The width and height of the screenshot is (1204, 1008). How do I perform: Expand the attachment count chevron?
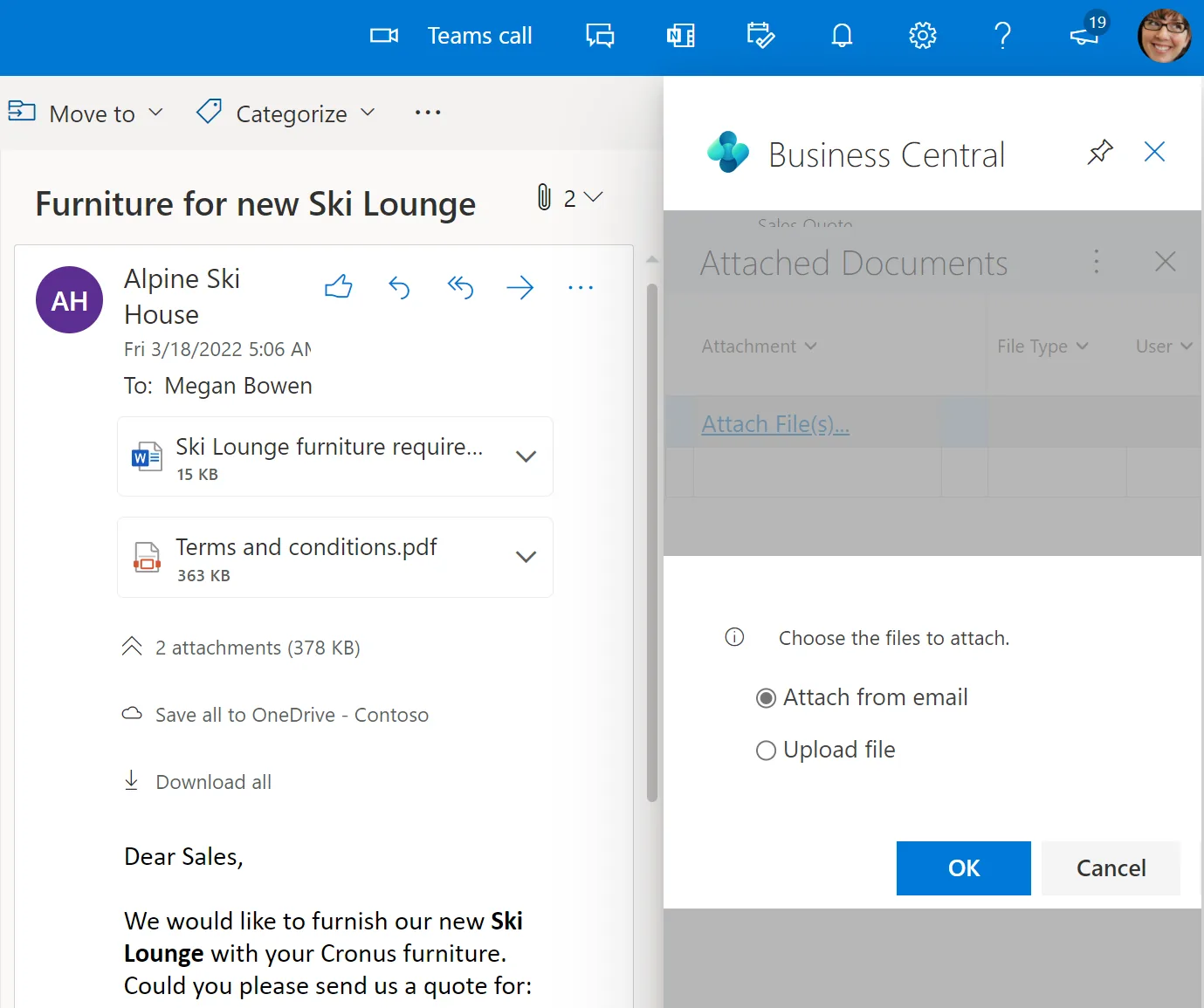pyautogui.click(x=594, y=197)
